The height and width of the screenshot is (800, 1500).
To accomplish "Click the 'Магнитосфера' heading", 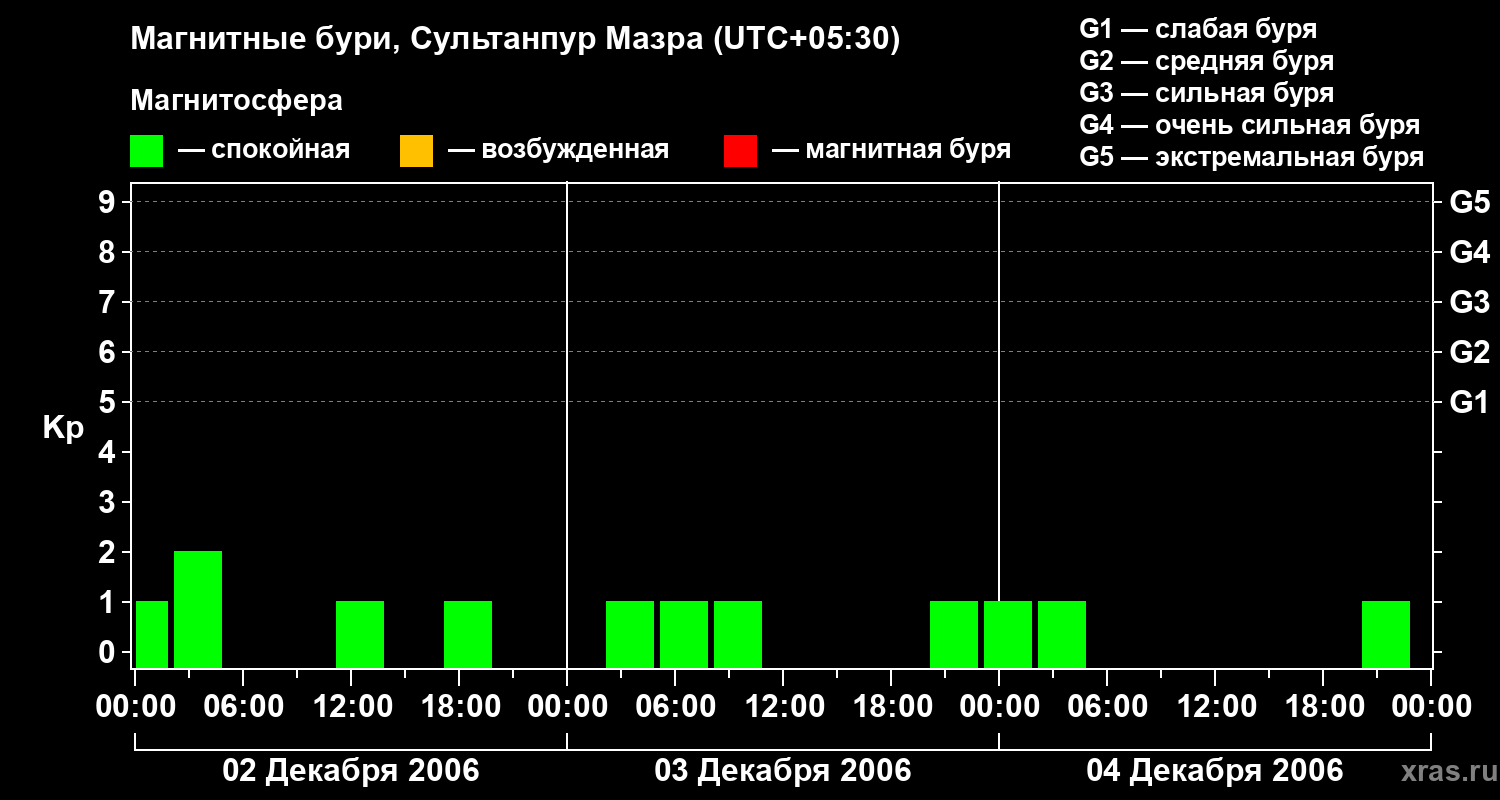I will pos(236,101).
